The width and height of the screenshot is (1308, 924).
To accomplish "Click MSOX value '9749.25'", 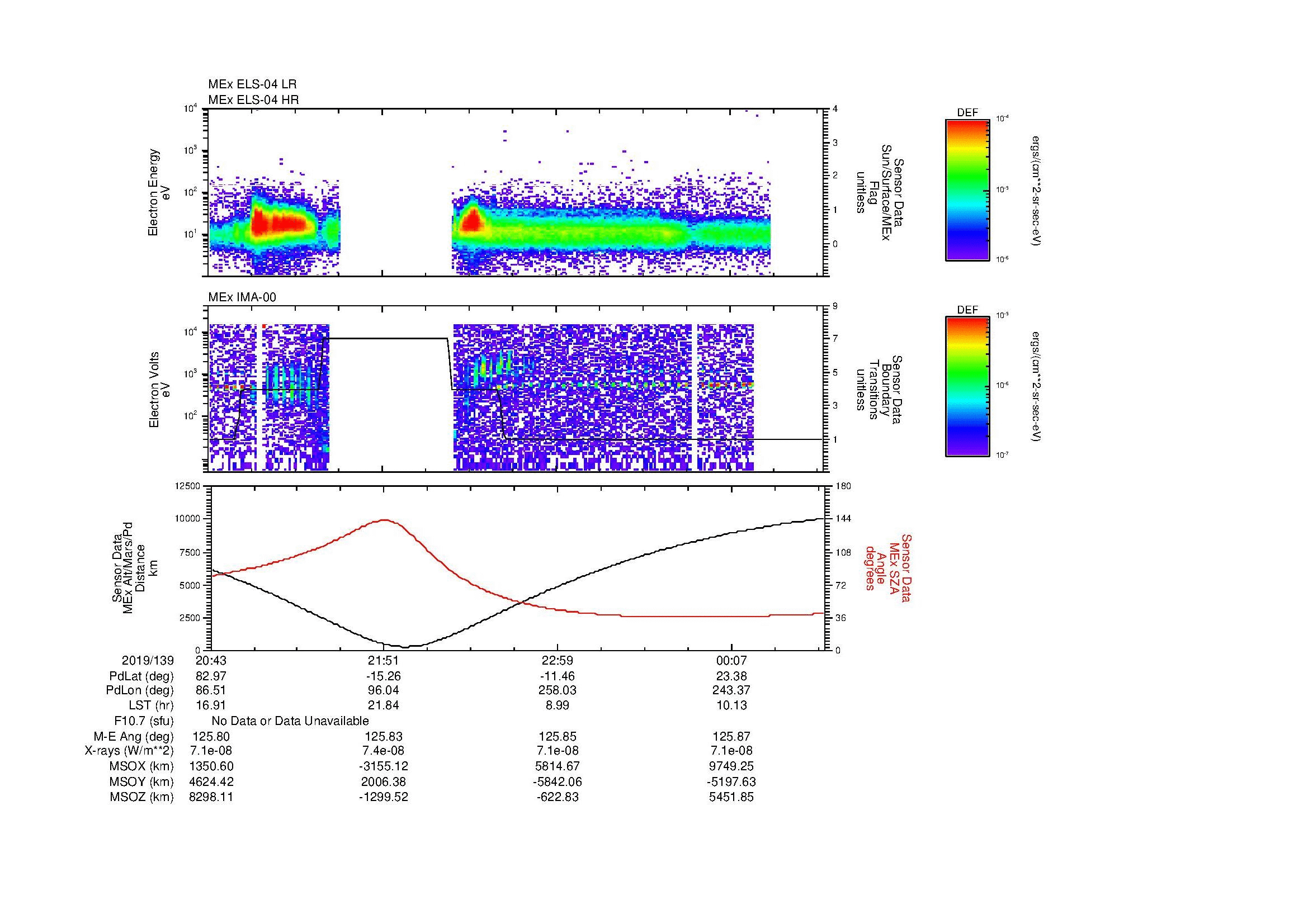I will (731, 766).
